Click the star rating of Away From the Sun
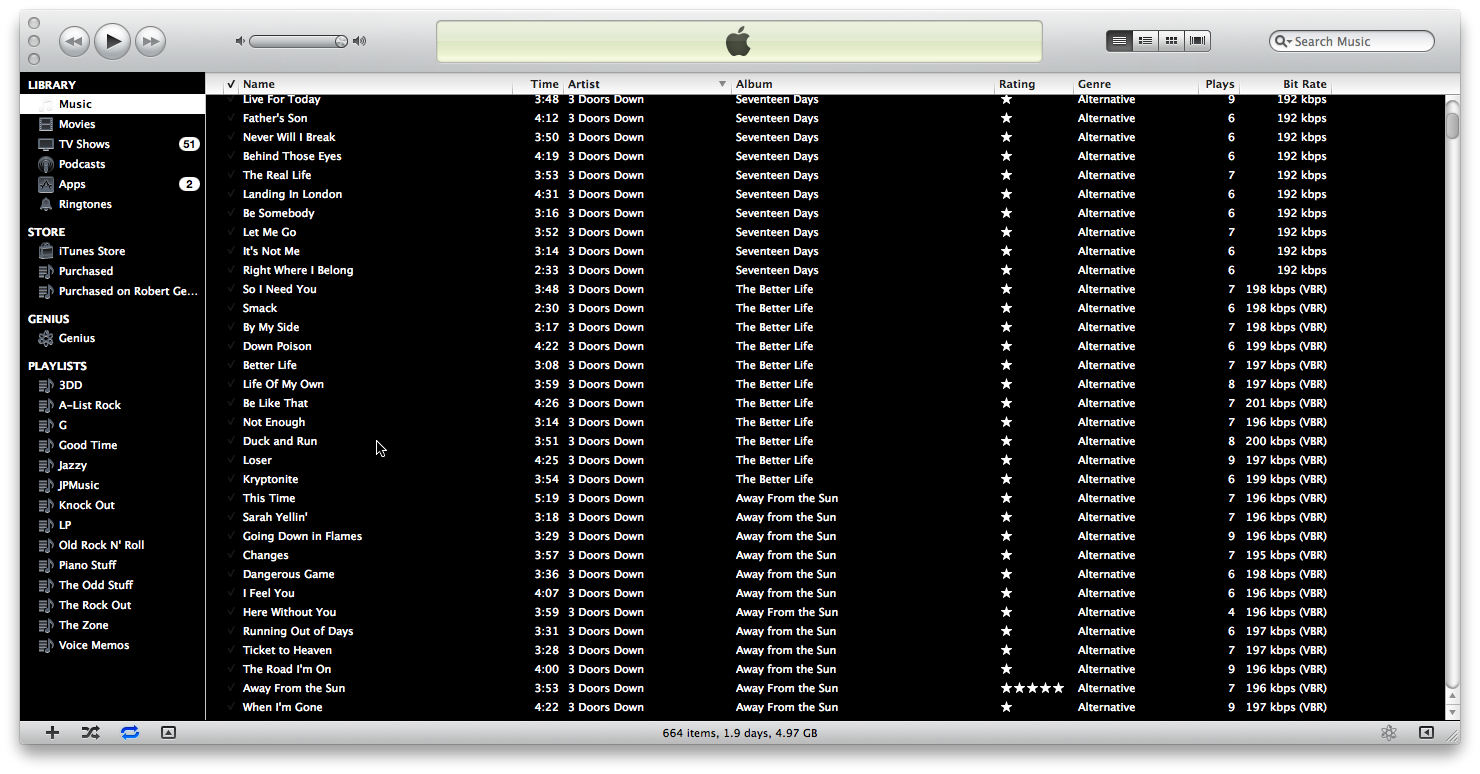This screenshot has width=1480, height=774. 1032,688
